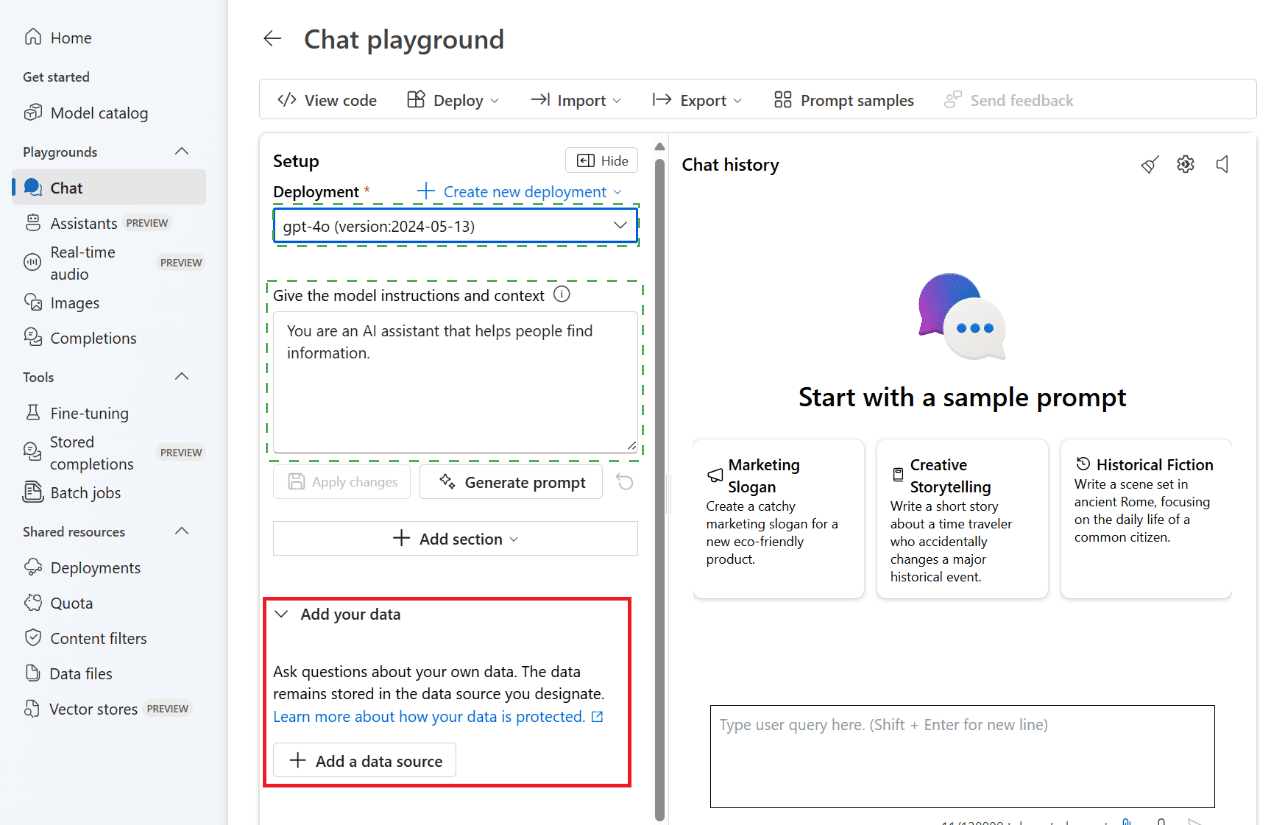Open the Add section dropdown
The image size is (1271, 825).
[455, 539]
